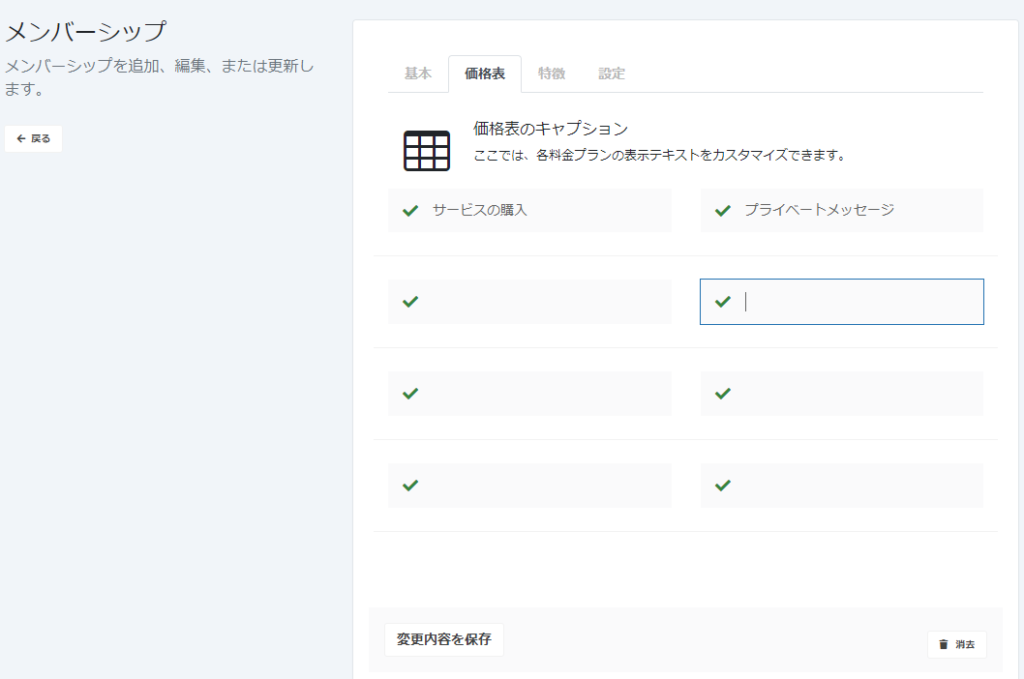Click the 戻る back button

(x=34, y=139)
